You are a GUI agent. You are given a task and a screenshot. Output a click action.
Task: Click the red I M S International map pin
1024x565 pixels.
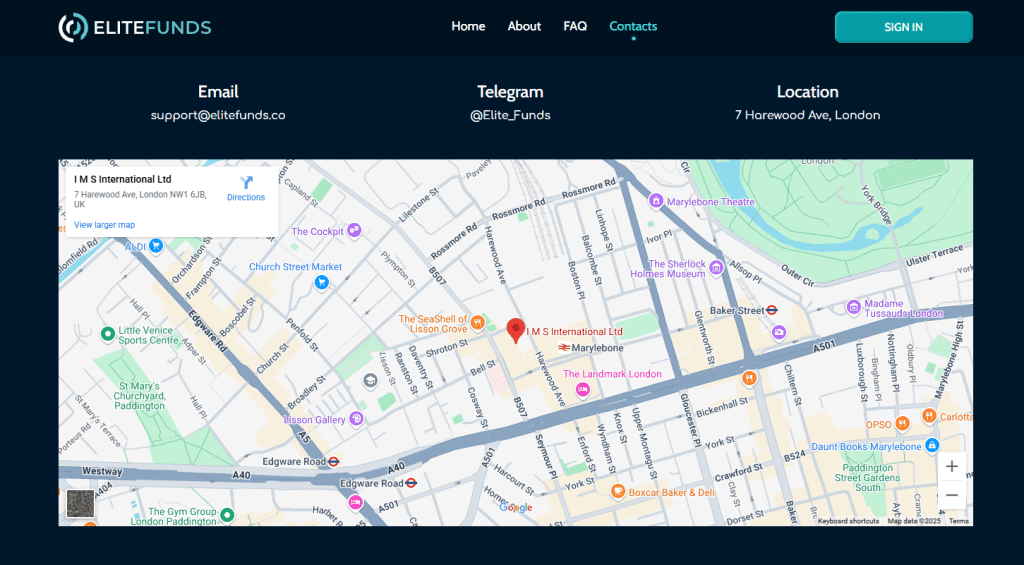click(x=516, y=330)
